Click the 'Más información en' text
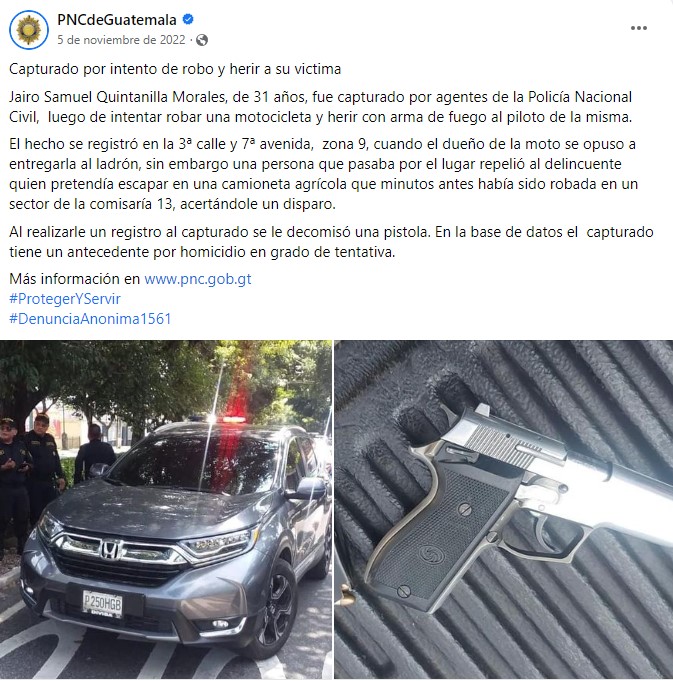This screenshot has height=681, width=673. pyautogui.click(x=75, y=279)
